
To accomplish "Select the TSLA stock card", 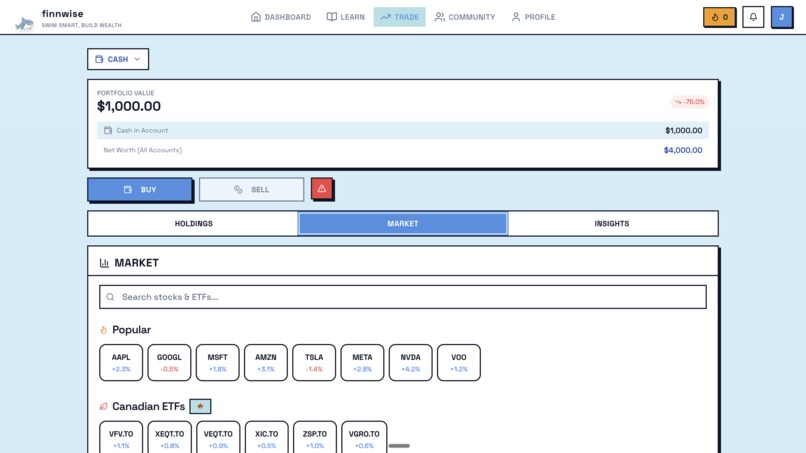I will point(314,363).
